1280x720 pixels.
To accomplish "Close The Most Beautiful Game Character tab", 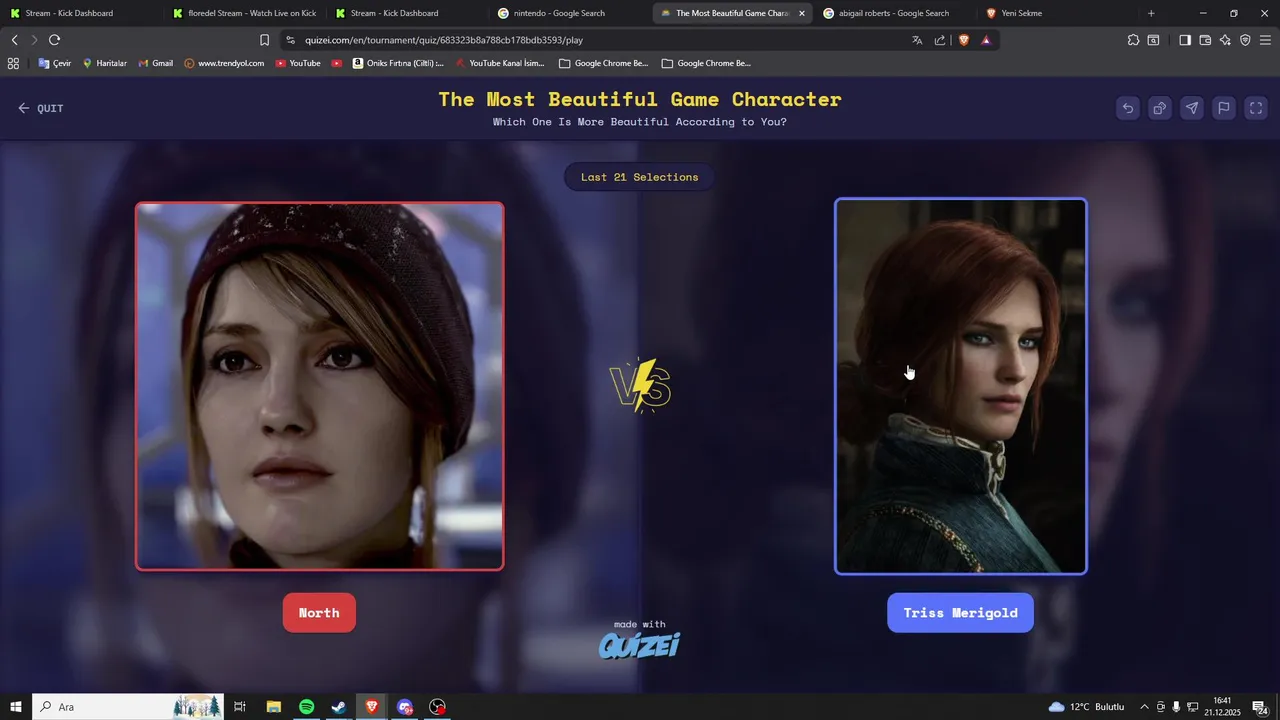I will coord(801,13).
